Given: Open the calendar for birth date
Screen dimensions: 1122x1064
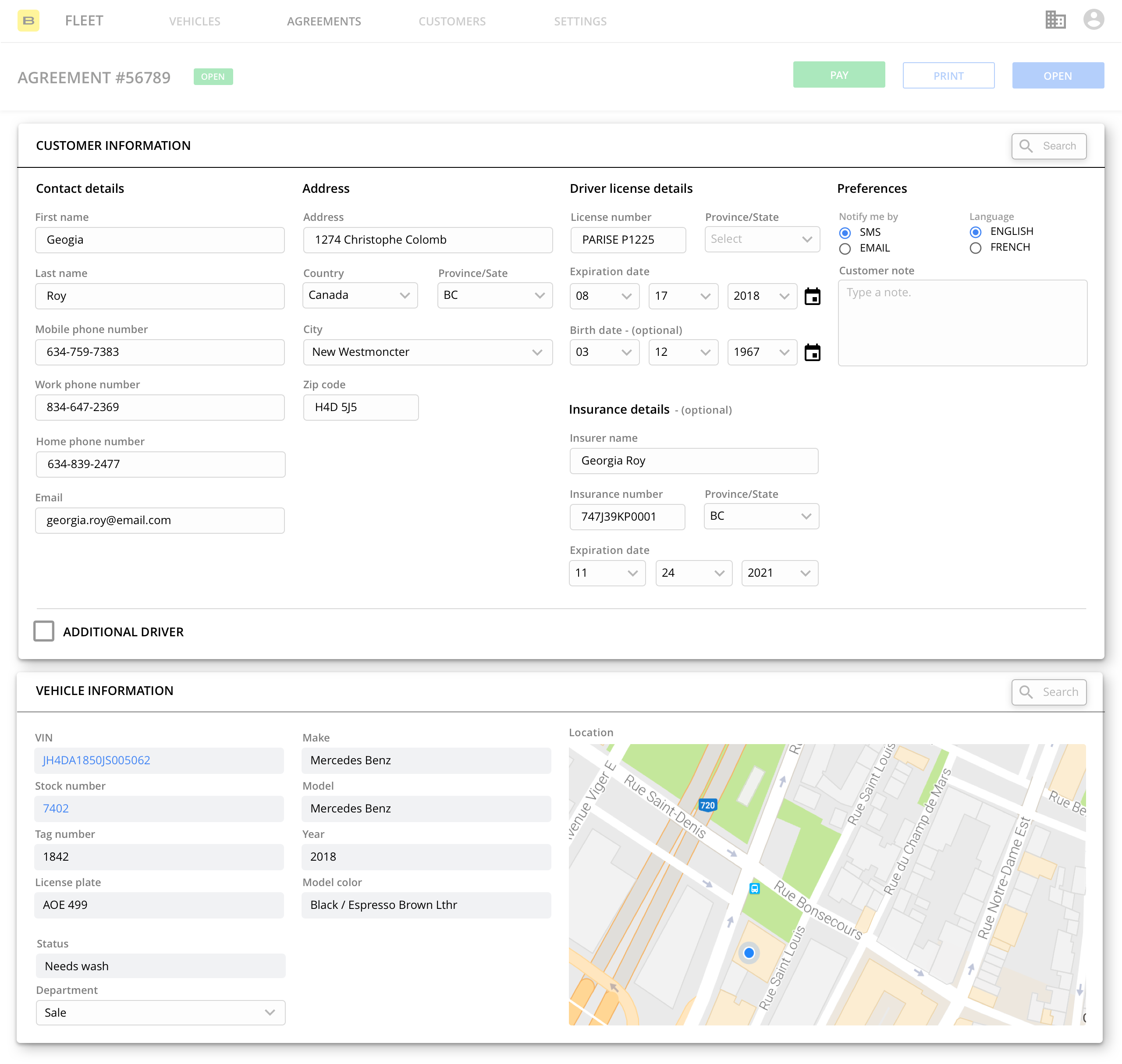Looking at the screenshot, I should (x=812, y=352).
